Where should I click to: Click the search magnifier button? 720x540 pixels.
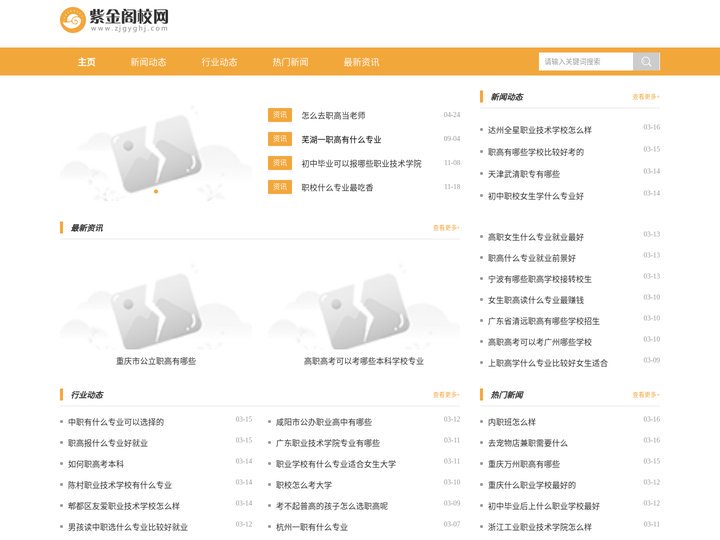[x=646, y=62]
